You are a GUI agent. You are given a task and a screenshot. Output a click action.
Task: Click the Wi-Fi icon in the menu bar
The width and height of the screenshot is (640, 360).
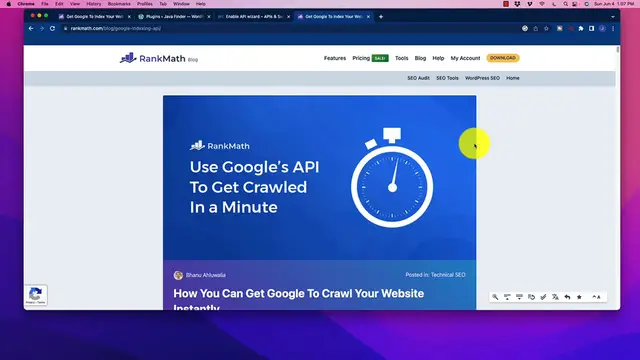point(542,4)
